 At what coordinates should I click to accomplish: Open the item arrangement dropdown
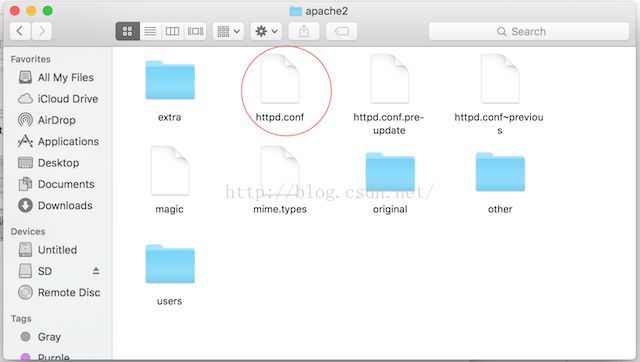coord(229,31)
